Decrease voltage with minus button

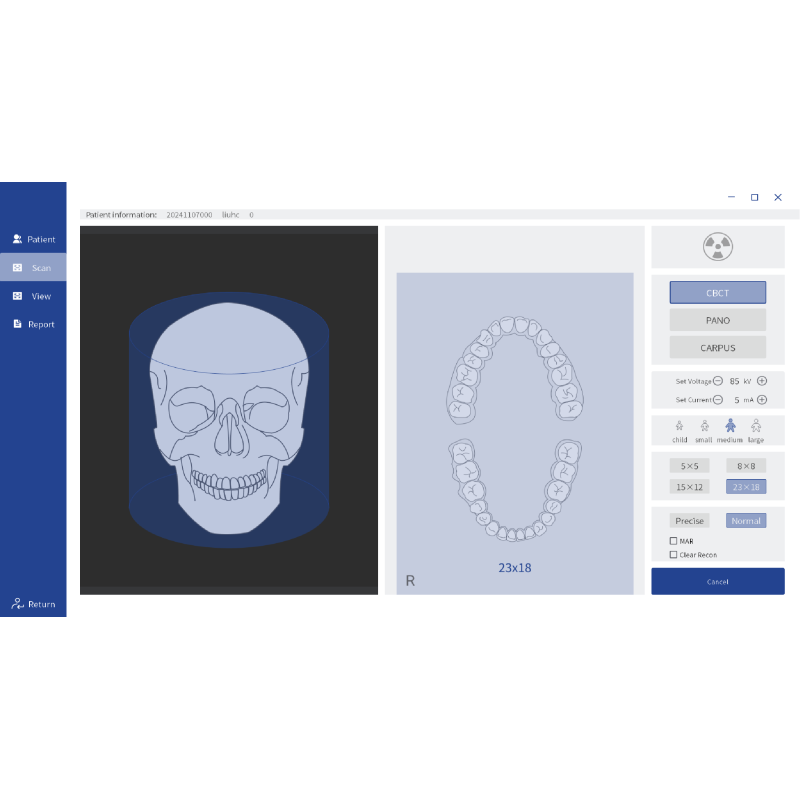pyautogui.click(x=718, y=381)
